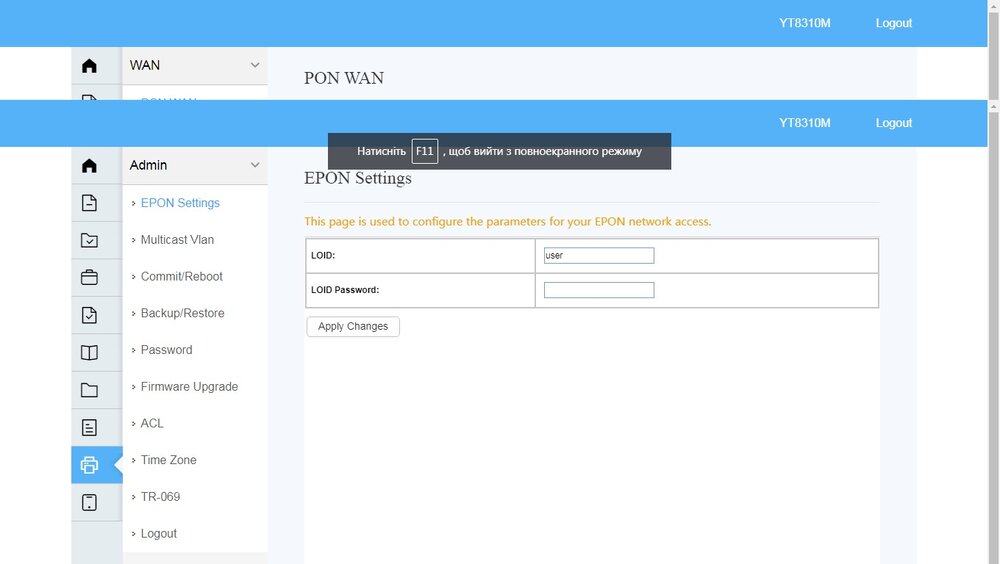1000x564 pixels.
Task: Click the LOID text field
Action: pyautogui.click(x=598, y=256)
